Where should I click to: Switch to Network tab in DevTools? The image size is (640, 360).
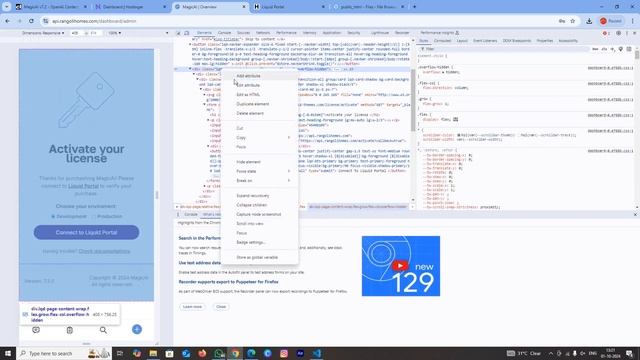click(x=263, y=33)
